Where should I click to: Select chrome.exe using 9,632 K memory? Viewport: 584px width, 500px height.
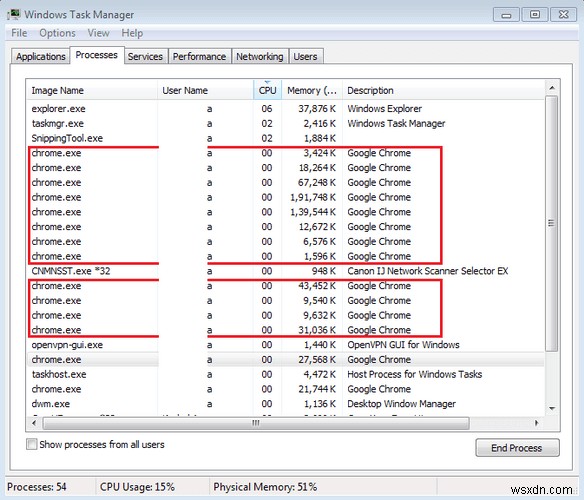coord(286,316)
